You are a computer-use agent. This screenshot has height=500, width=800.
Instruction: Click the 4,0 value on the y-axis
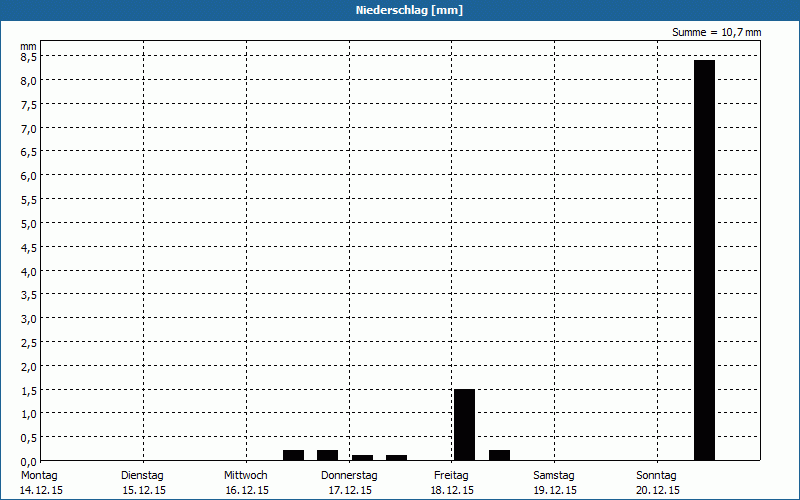click(x=29, y=271)
